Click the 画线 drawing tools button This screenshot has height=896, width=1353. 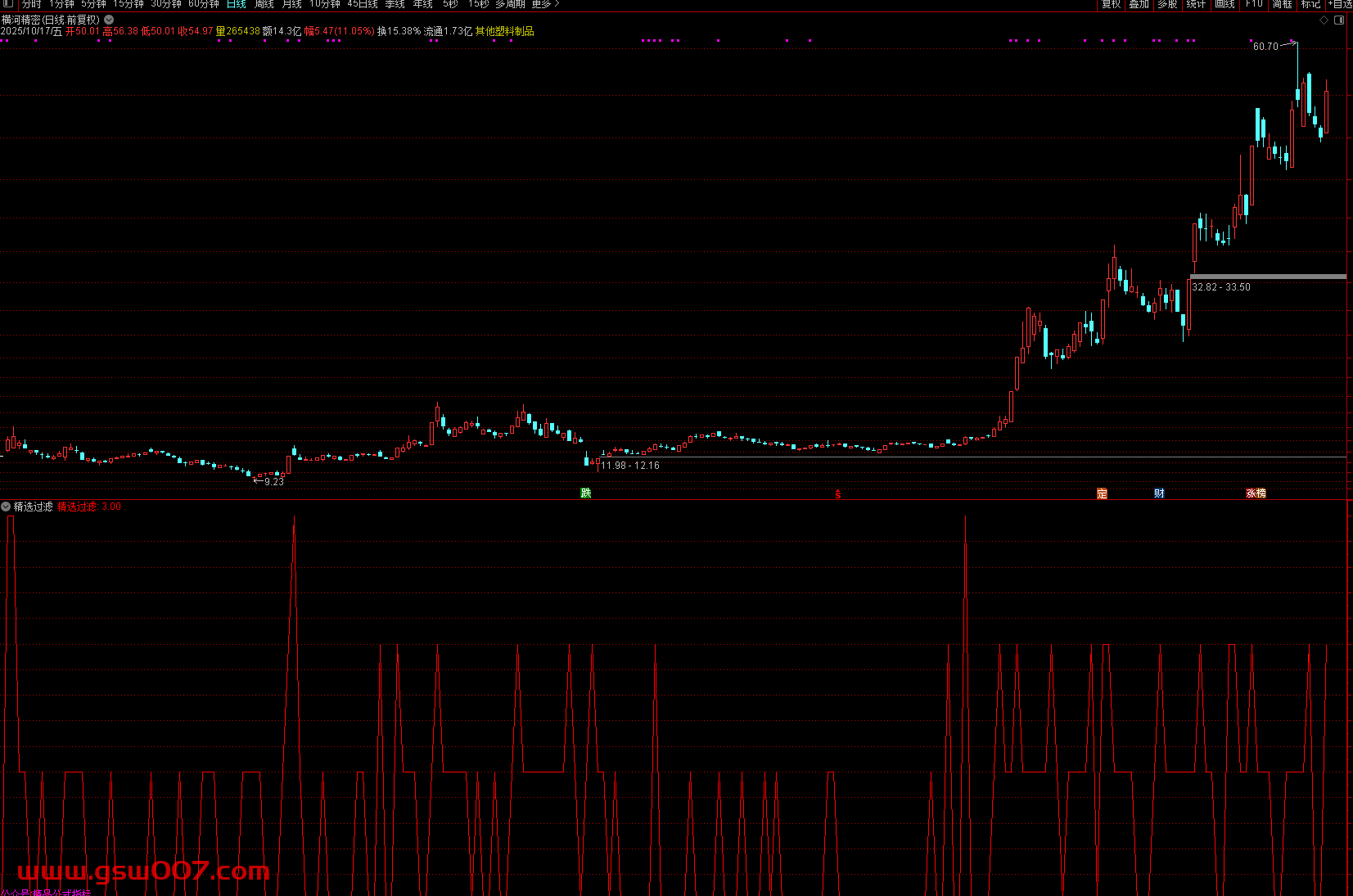[x=1224, y=4]
